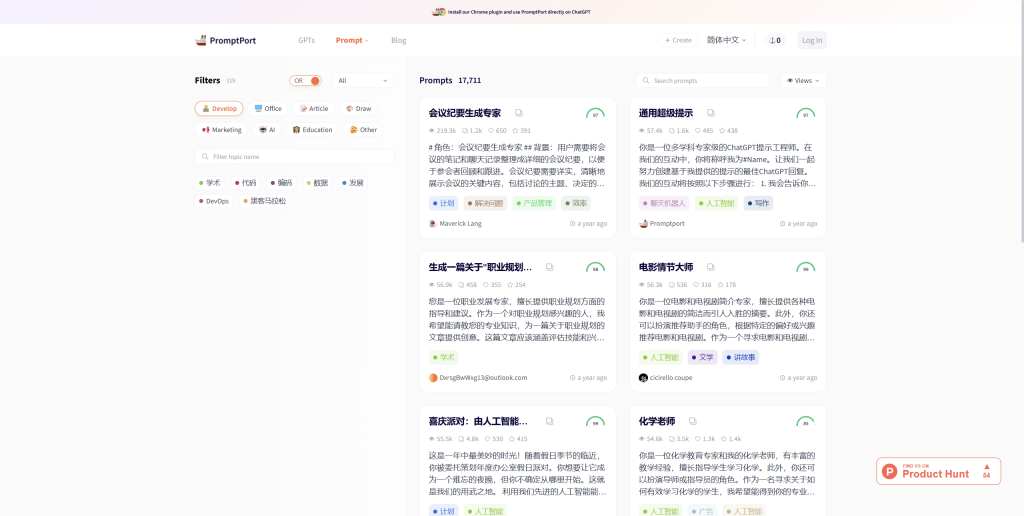Toggle the Marketing category filter
This screenshot has width=1024, height=516.
221,129
